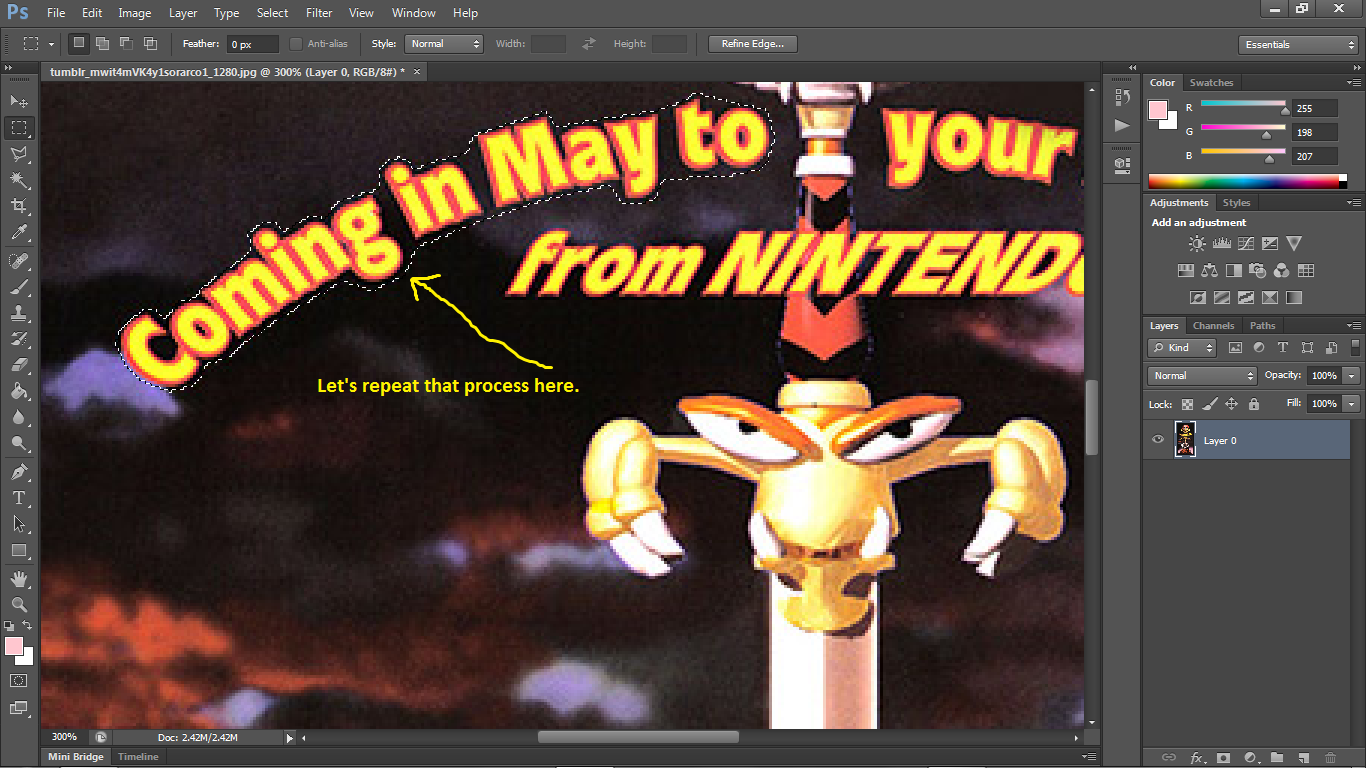
Task: Open the Timeline panel tab
Action: click(138, 757)
